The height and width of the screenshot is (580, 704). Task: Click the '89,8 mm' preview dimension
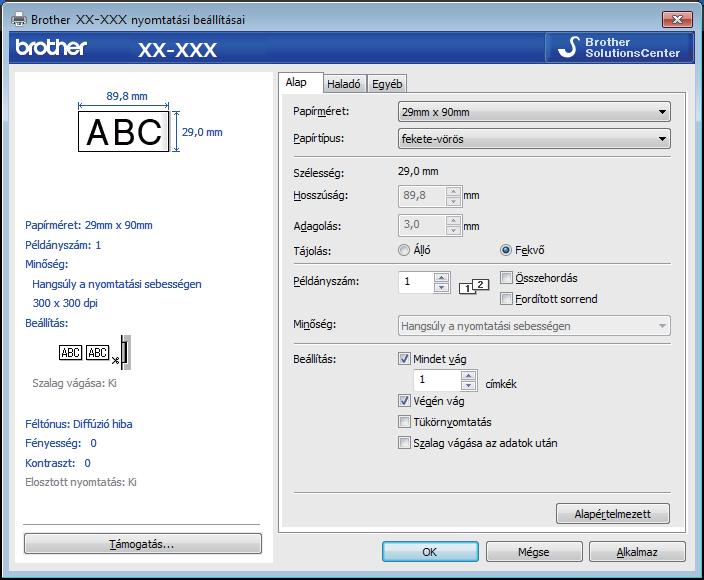click(127, 96)
